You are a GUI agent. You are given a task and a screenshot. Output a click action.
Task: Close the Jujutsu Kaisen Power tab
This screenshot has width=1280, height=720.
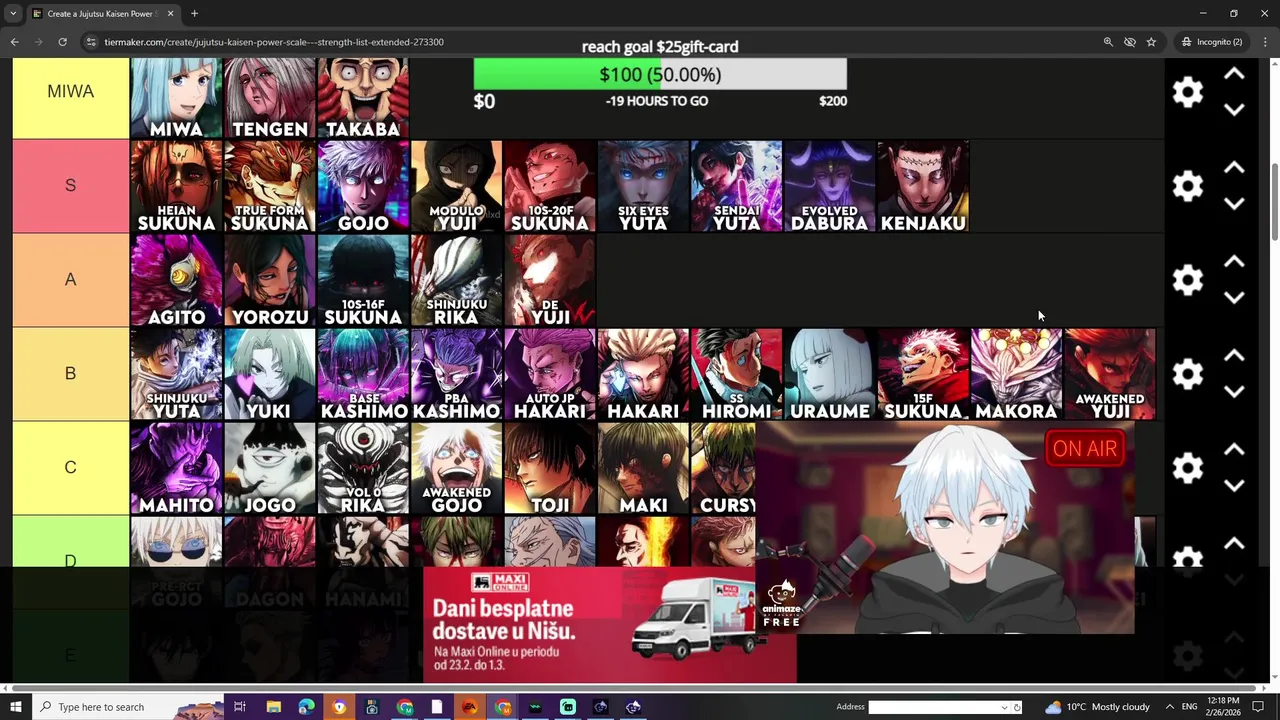pos(170,14)
